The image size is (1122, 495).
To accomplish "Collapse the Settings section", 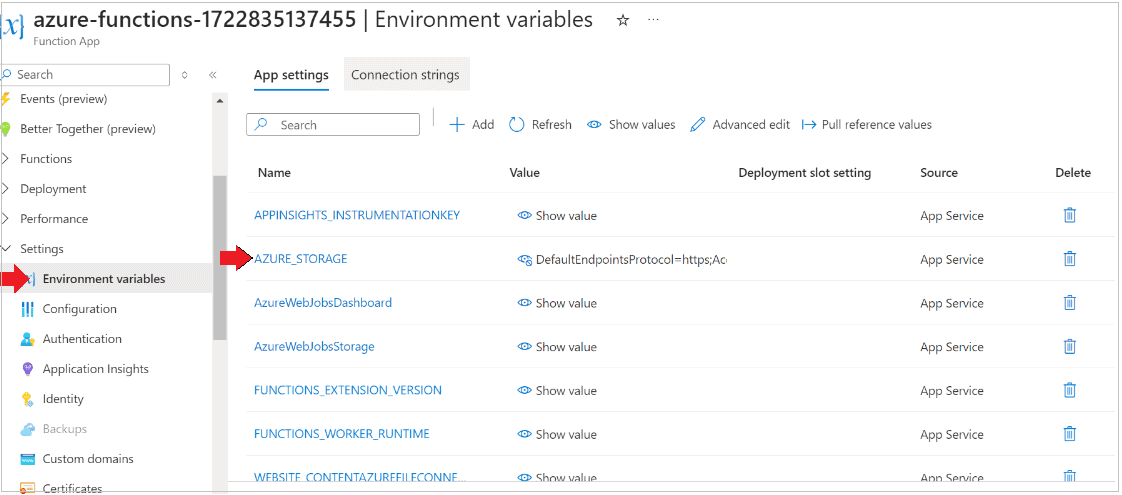I will [x=6, y=249].
